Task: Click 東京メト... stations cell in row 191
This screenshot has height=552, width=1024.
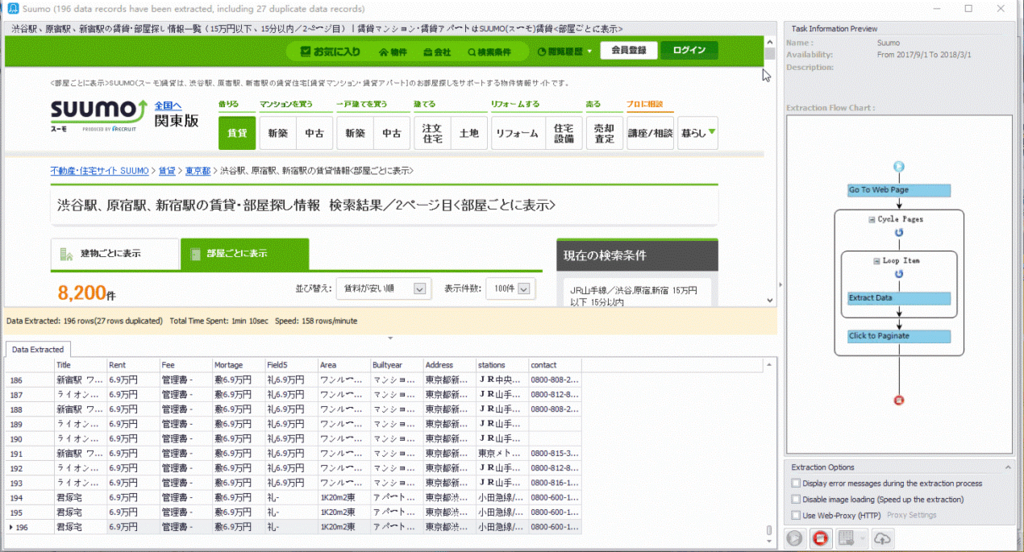Action: pos(502,453)
